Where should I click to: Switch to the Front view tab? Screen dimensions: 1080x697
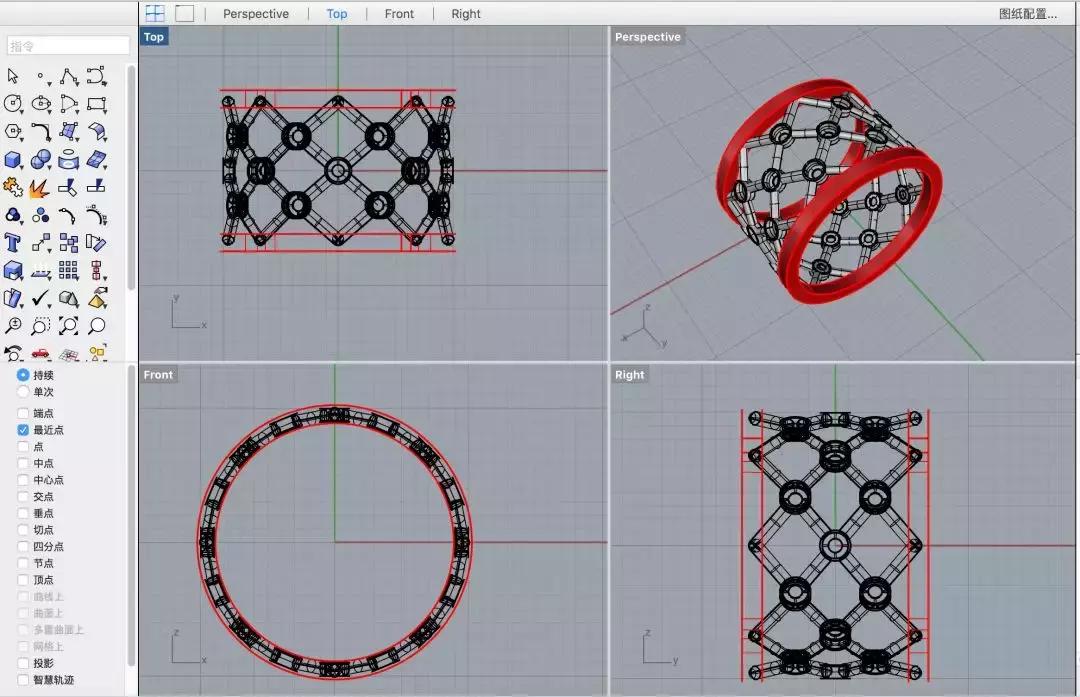(x=399, y=14)
